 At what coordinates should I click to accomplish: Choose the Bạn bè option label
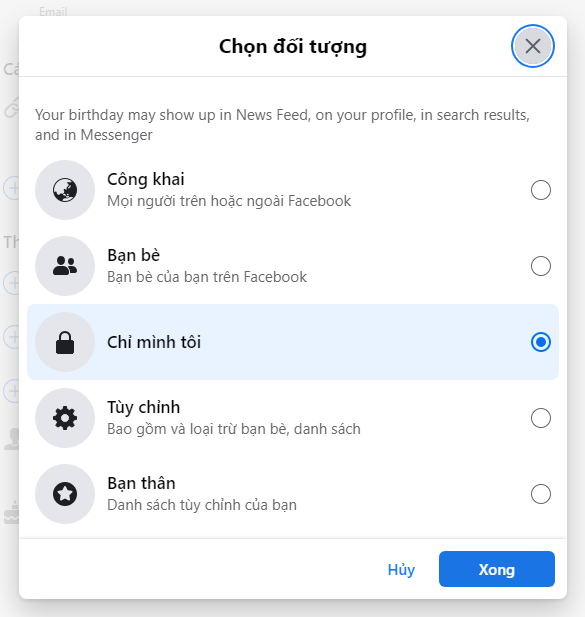133,255
